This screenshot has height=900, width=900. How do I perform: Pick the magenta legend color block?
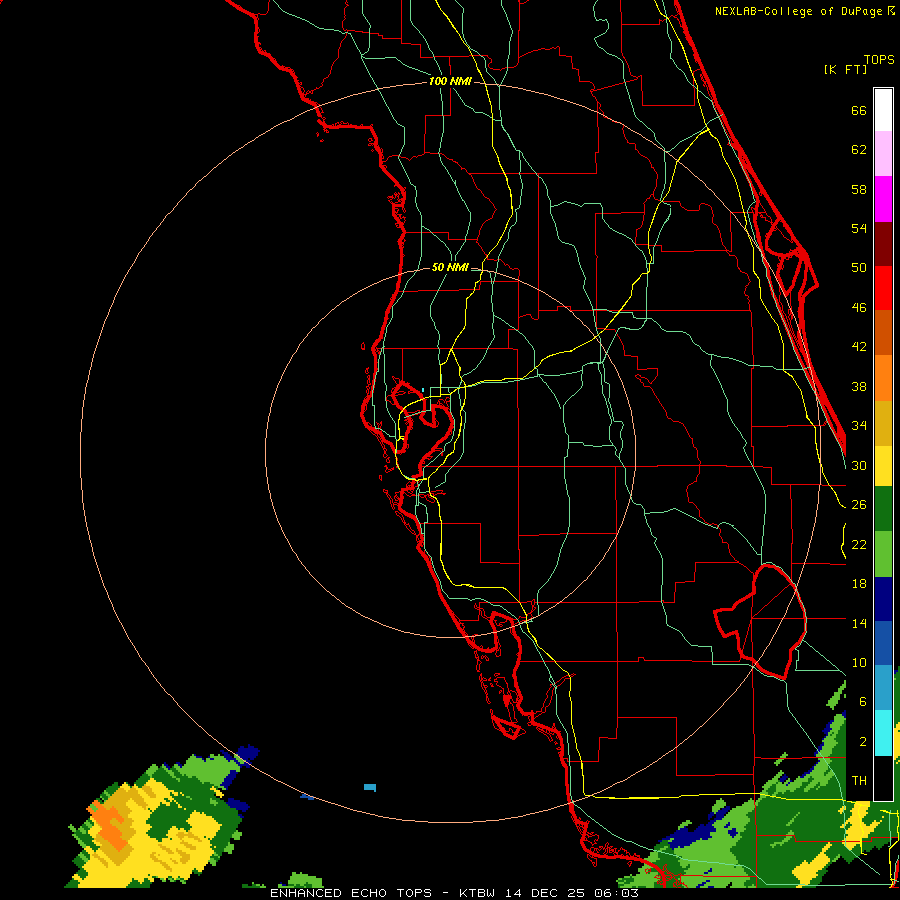[883, 199]
